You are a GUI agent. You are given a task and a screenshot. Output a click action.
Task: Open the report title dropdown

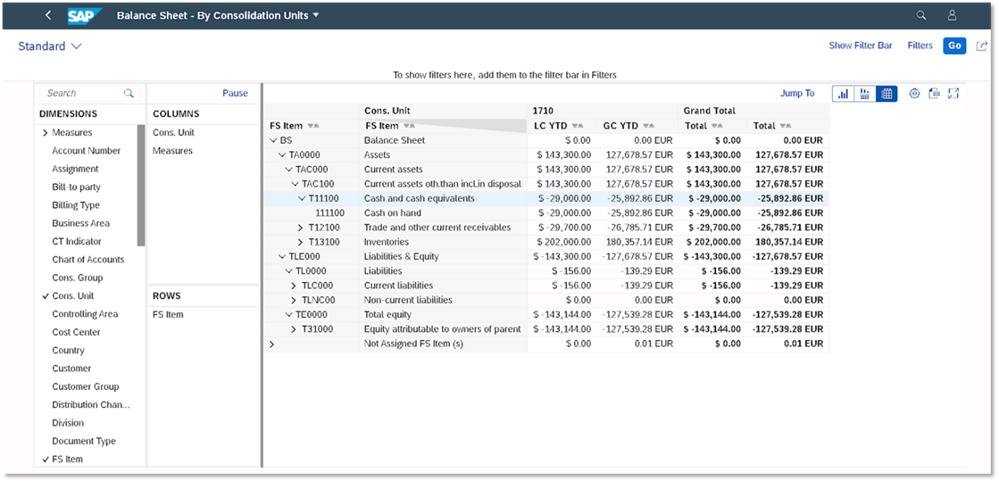pos(317,15)
